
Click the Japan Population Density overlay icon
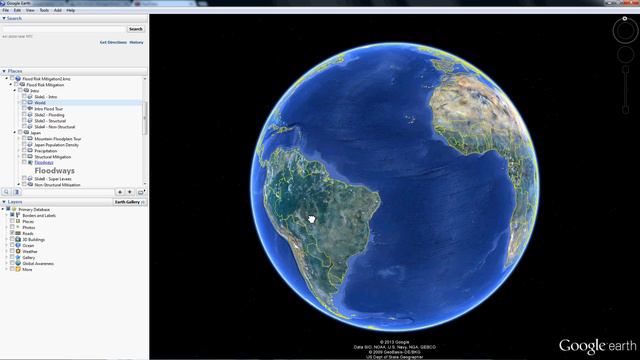(30, 144)
